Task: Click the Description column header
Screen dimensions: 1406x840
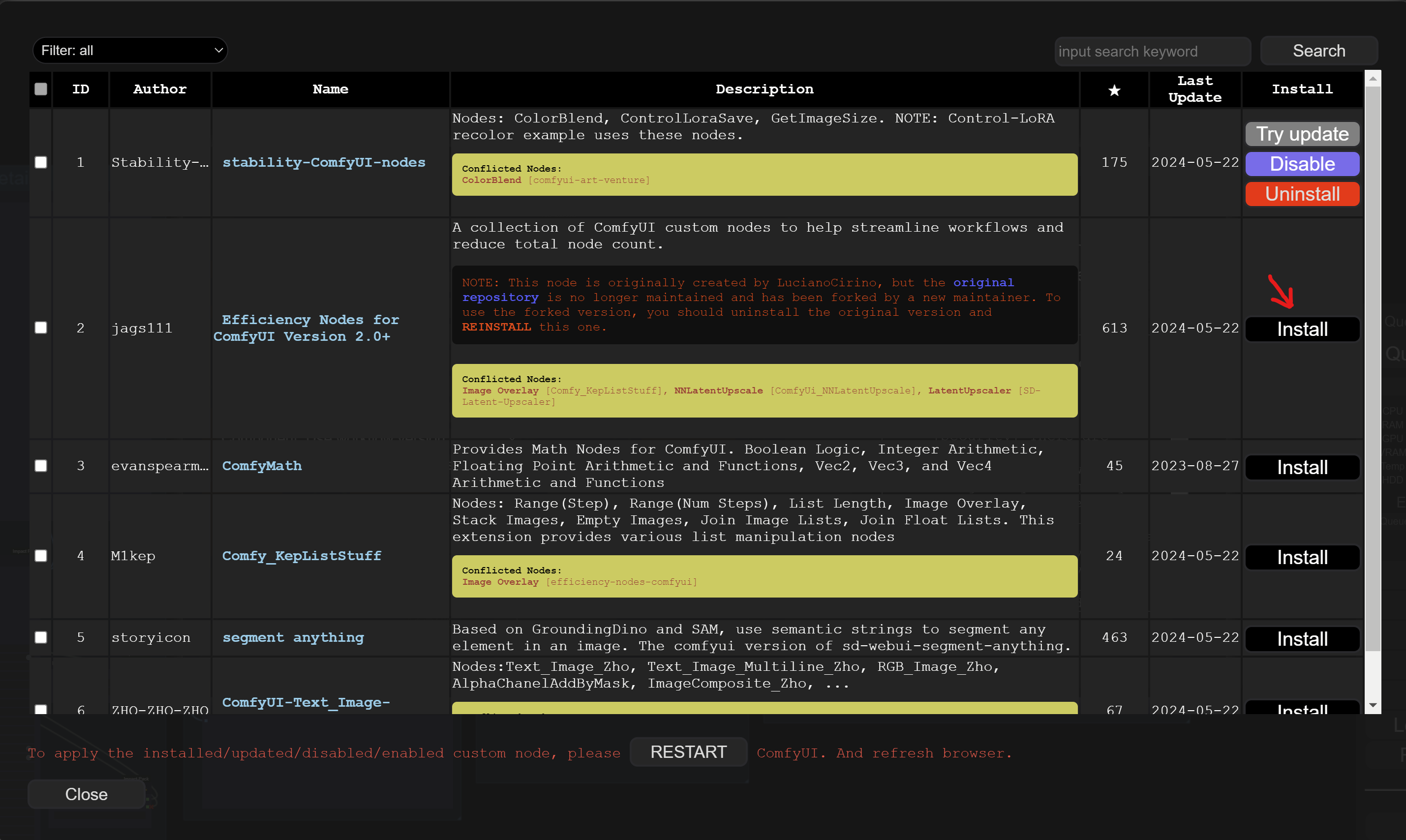Action: click(x=764, y=90)
